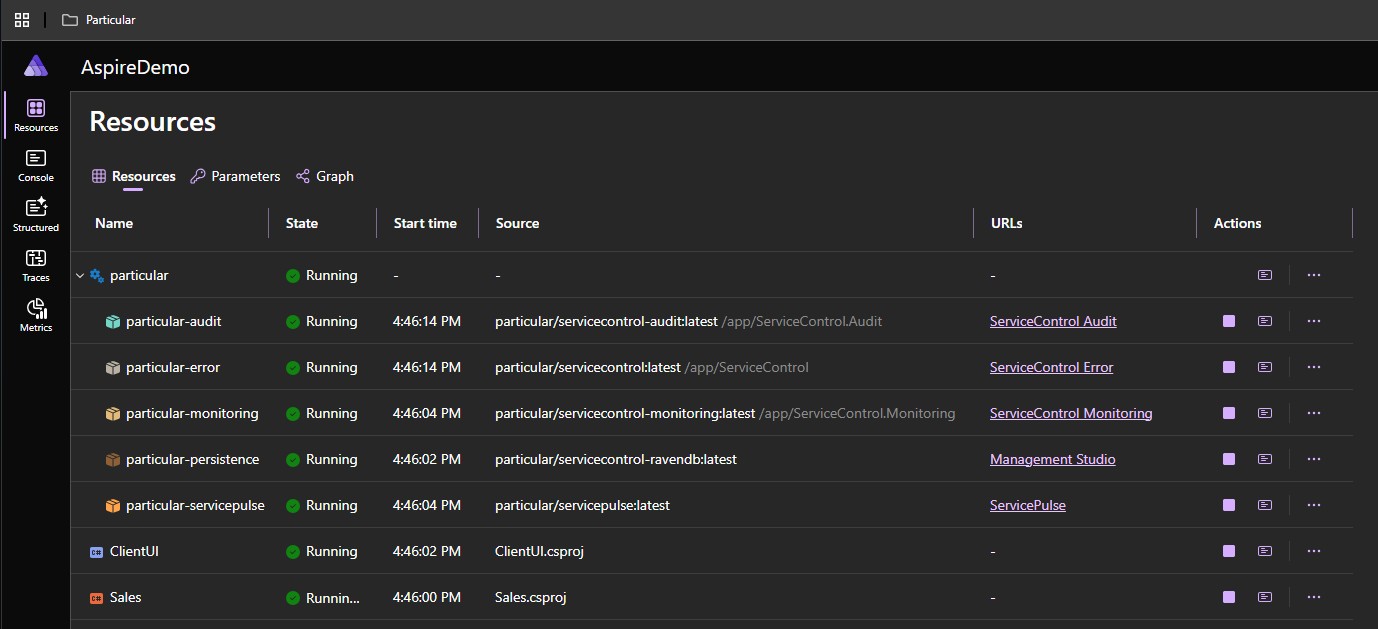
Task: View console logs for Sales
Action: pyautogui.click(x=1265, y=597)
